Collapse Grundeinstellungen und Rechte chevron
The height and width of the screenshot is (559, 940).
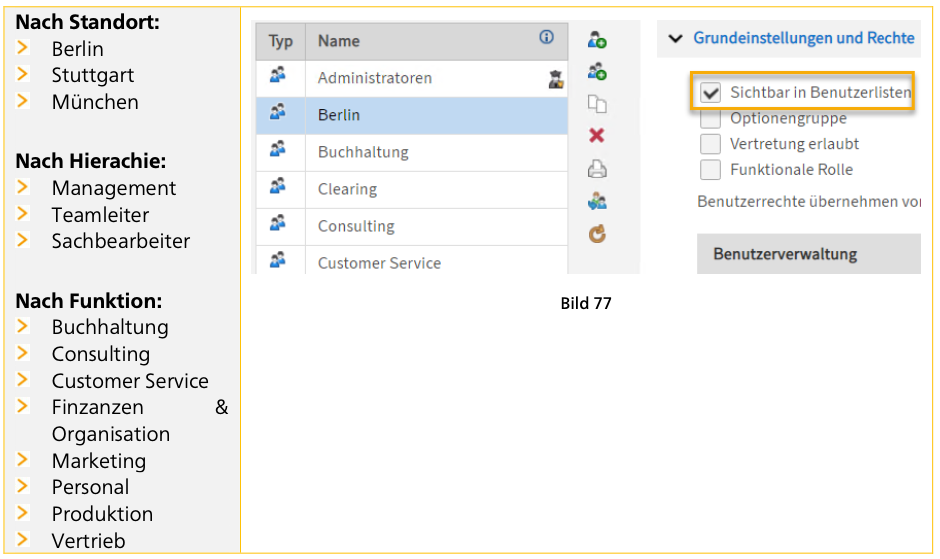[676, 38]
